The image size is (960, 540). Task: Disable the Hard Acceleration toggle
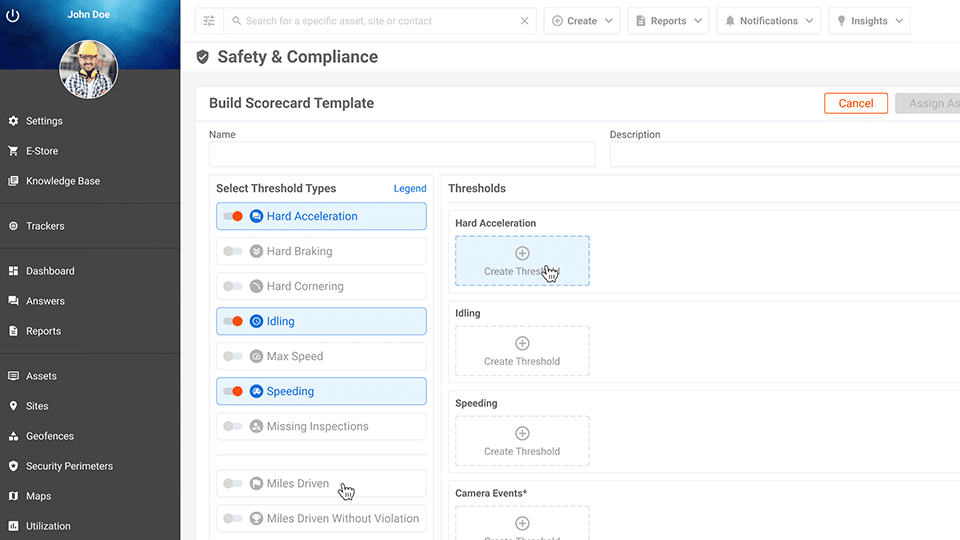click(233, 216)
